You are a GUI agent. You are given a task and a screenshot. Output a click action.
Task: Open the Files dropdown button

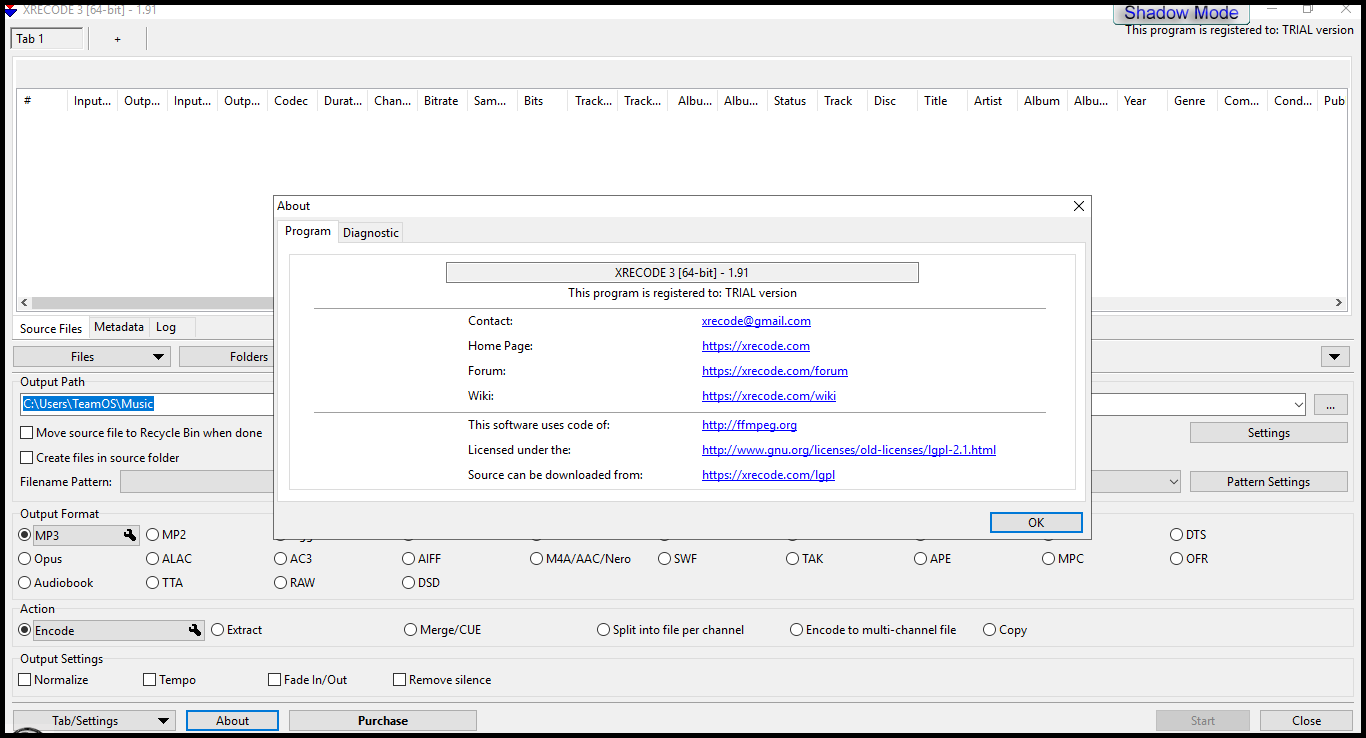(x=92, y=357)
